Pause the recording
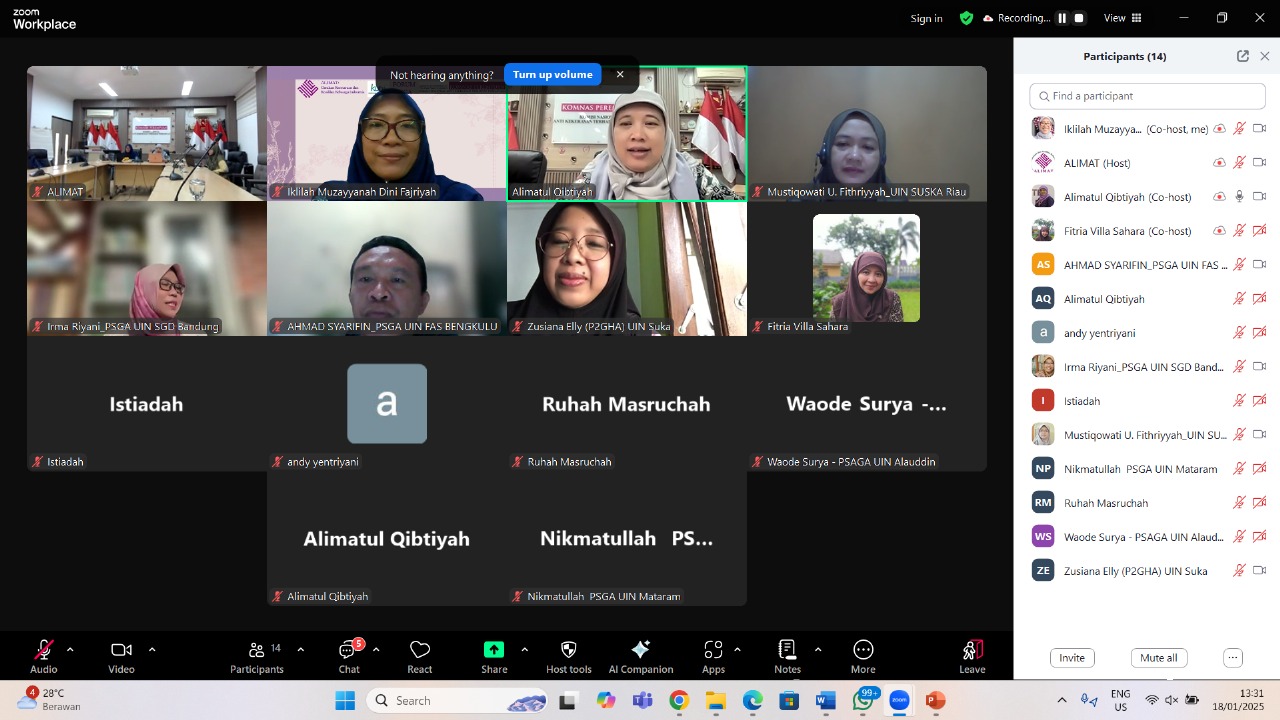 pyautogui.click(x=1062, y=18)
